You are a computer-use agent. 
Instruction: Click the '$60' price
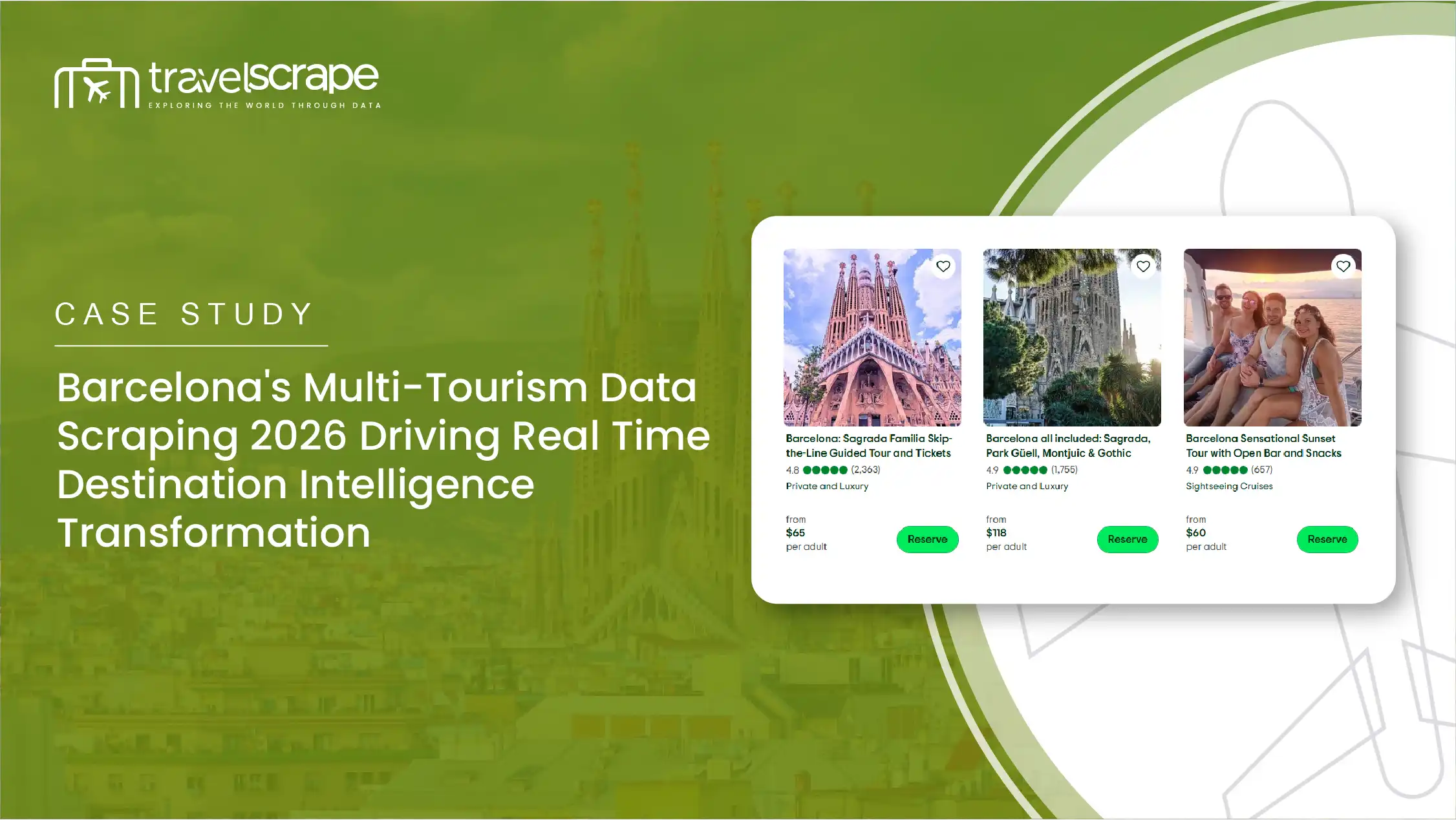tap(1195, 533)
